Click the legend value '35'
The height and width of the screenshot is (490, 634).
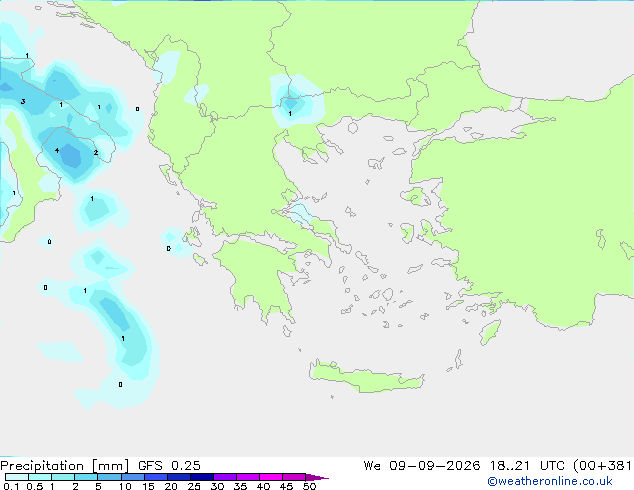click(240, 486)
